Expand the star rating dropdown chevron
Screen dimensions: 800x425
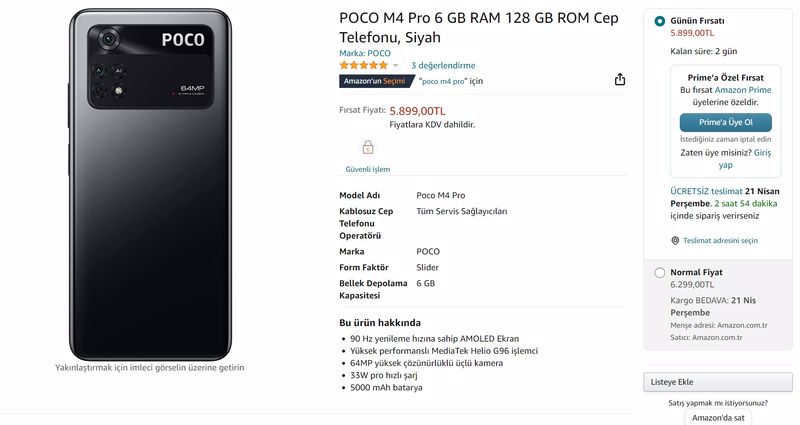395,65
